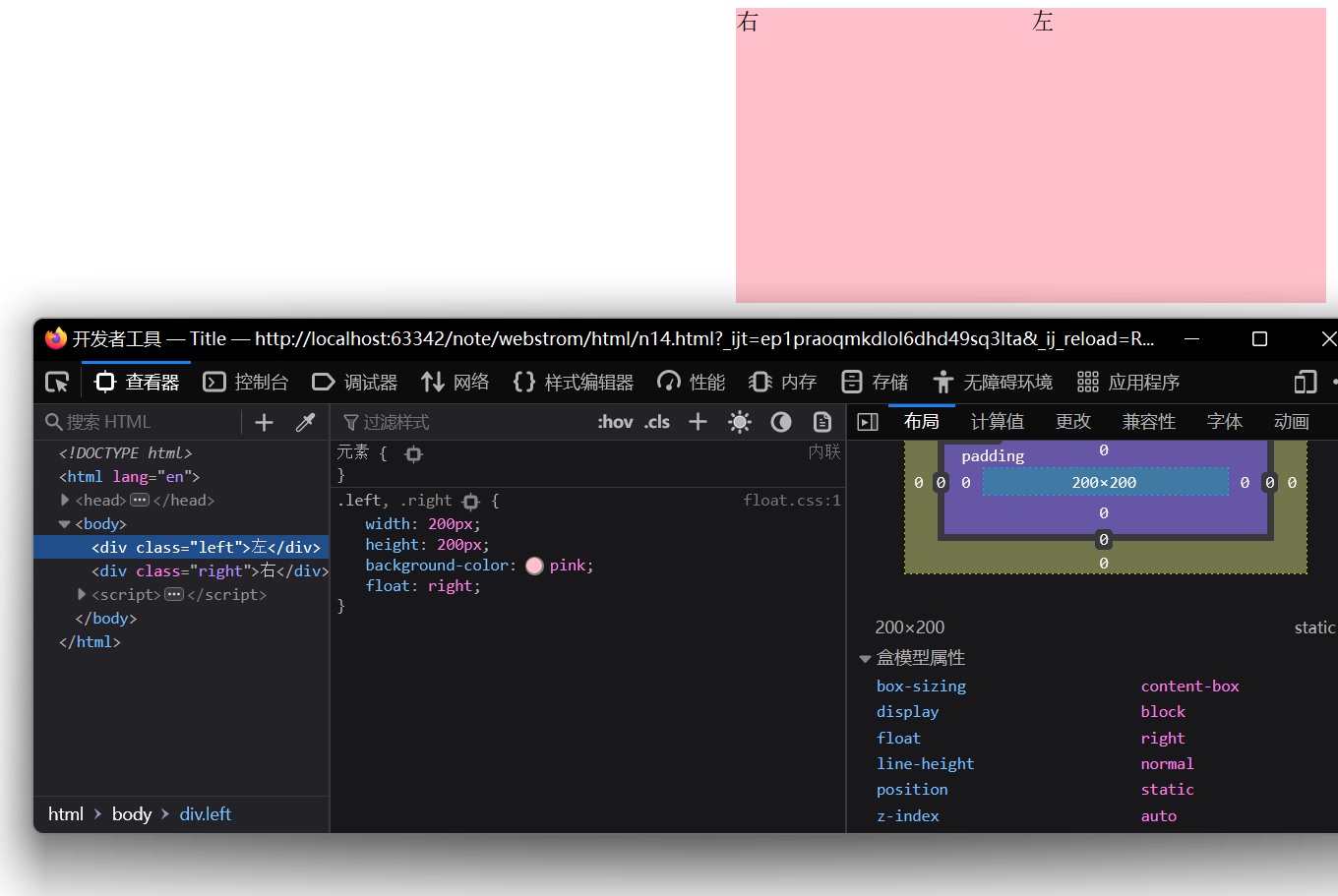Edit the pink background-color value
The image size is (1338, 896).
[568, 566]
